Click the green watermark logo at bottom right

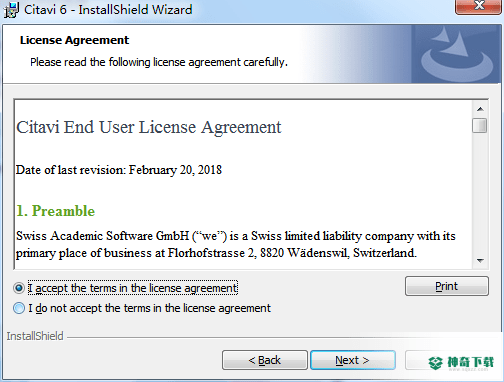[461, 362]
